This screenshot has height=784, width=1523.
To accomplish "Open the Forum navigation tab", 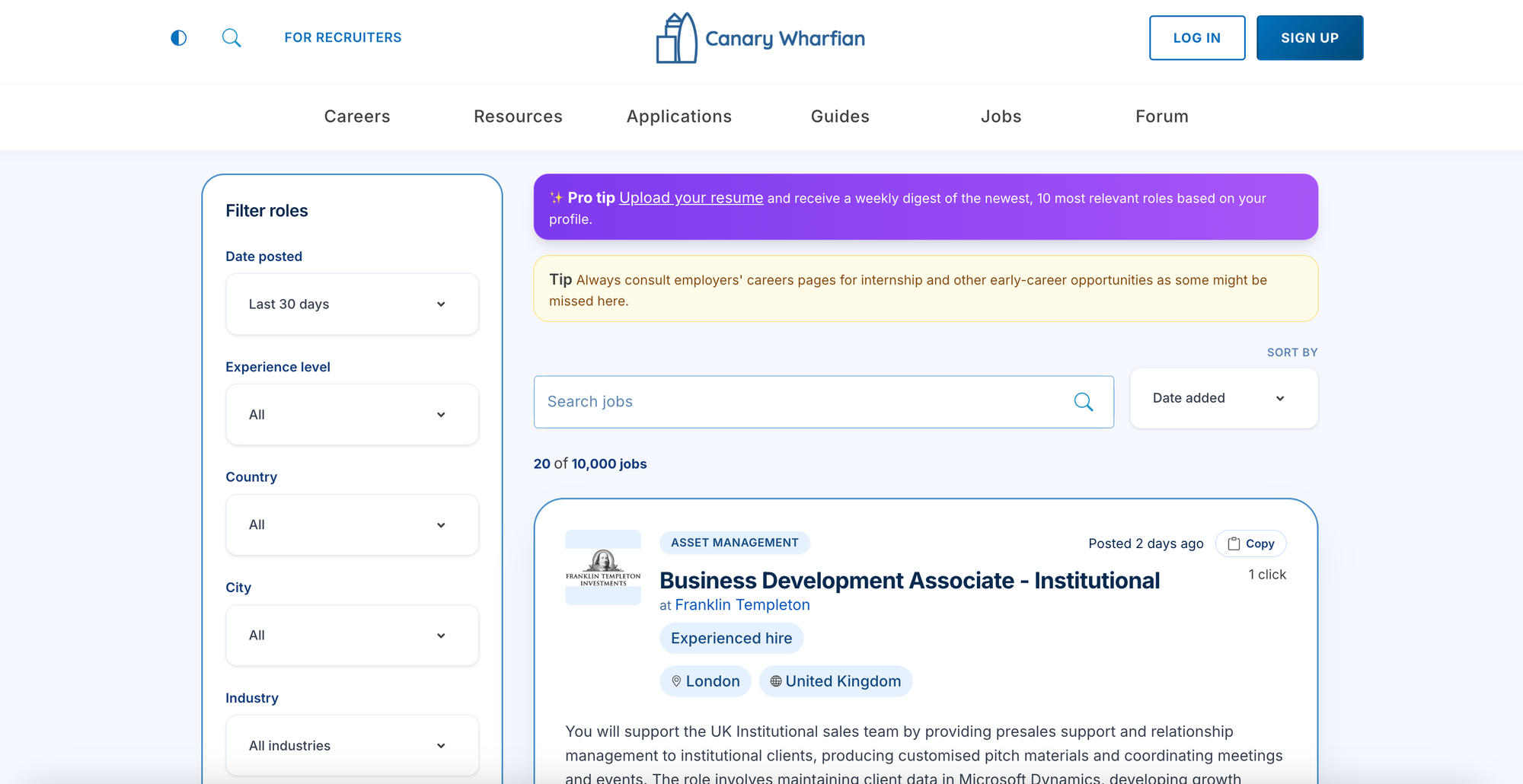I will point(1161,116).
